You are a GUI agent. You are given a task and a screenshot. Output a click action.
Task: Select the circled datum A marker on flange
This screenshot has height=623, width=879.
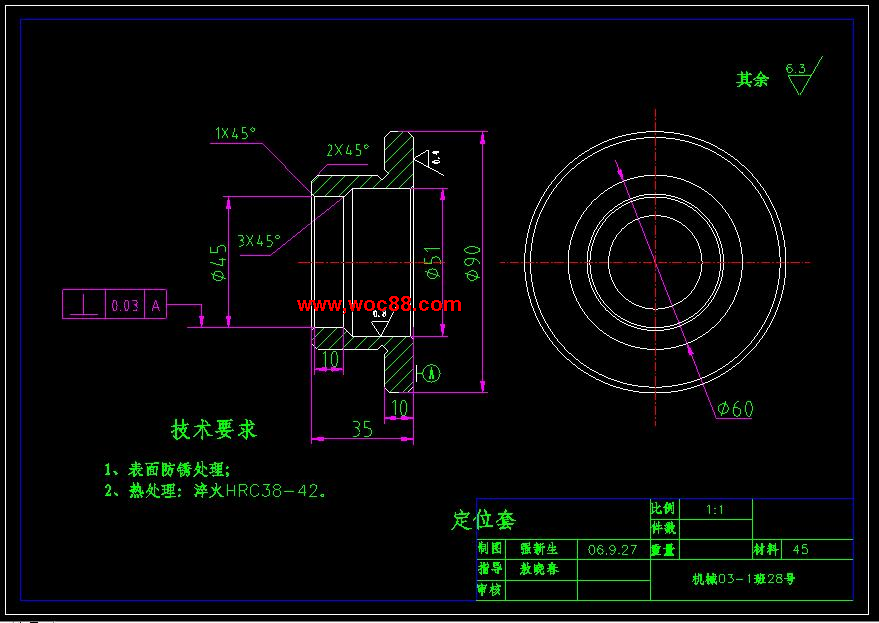pyautogui.click(x=432, y=373)
